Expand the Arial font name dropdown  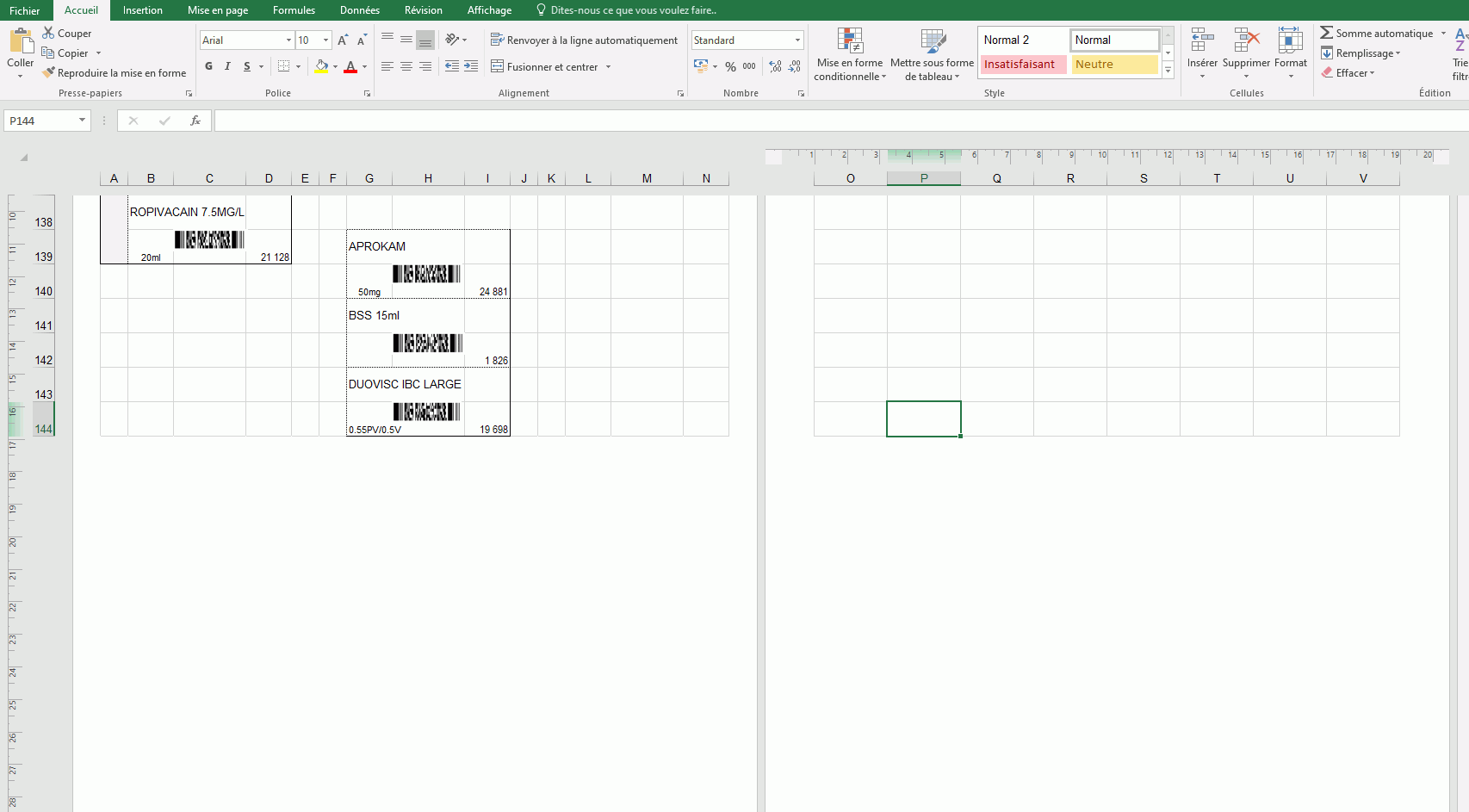point(288,40)
